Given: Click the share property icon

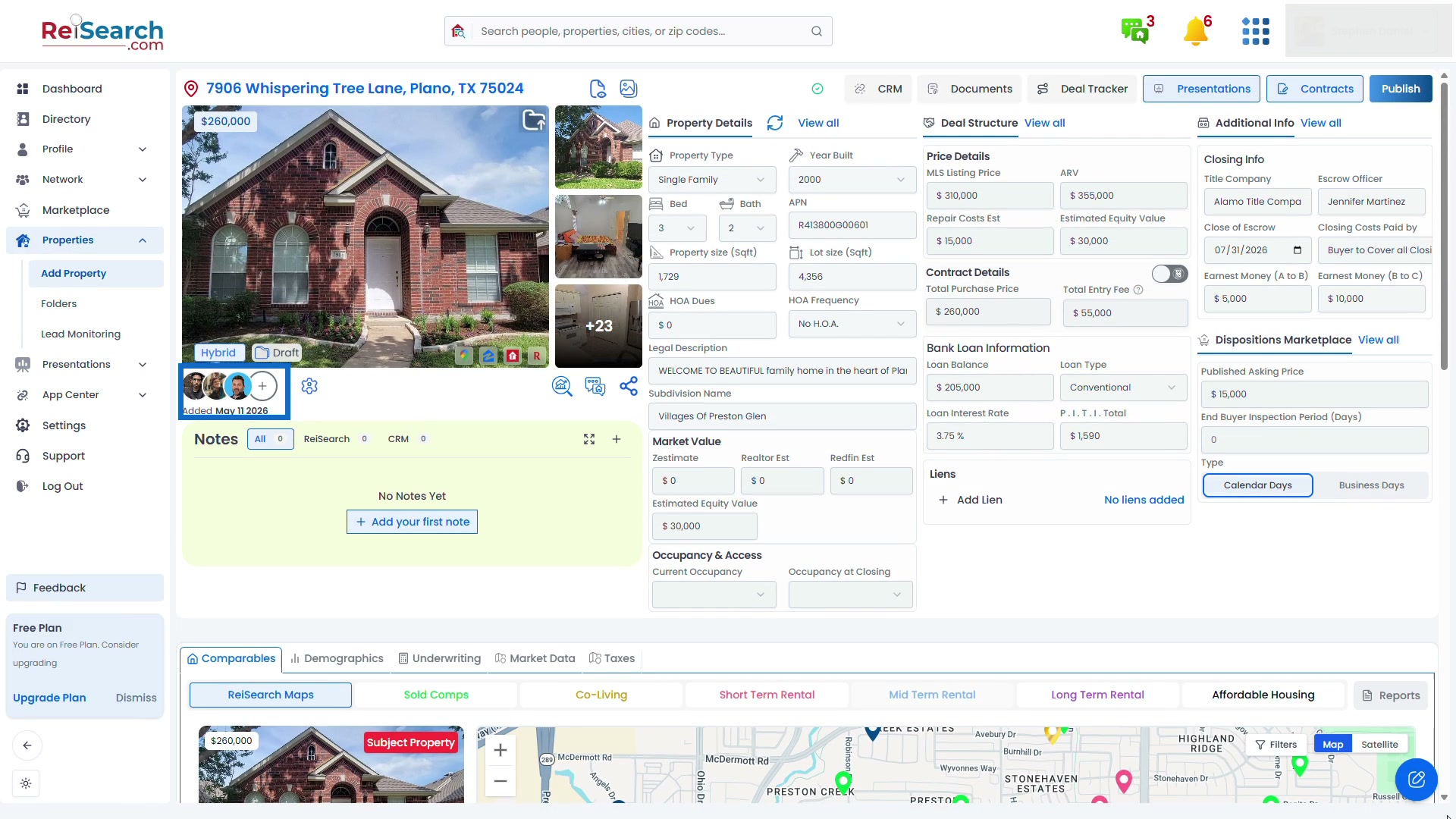Looking at the screenshot, I should point(629,386).
